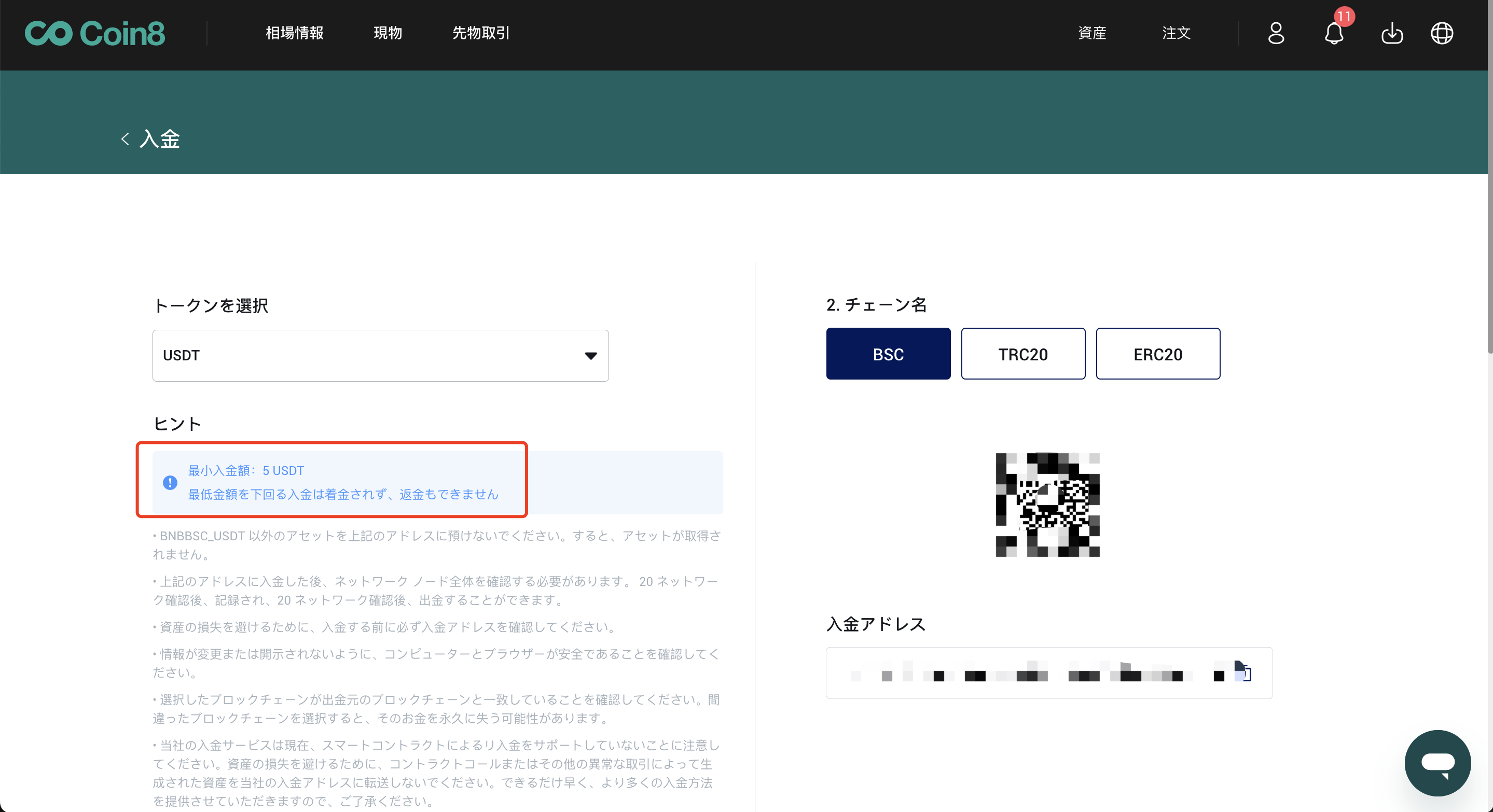The width and height of the screenshot is (1493, 812).
Task: Open the 相場情報 menu
Action: coord(295,34)
